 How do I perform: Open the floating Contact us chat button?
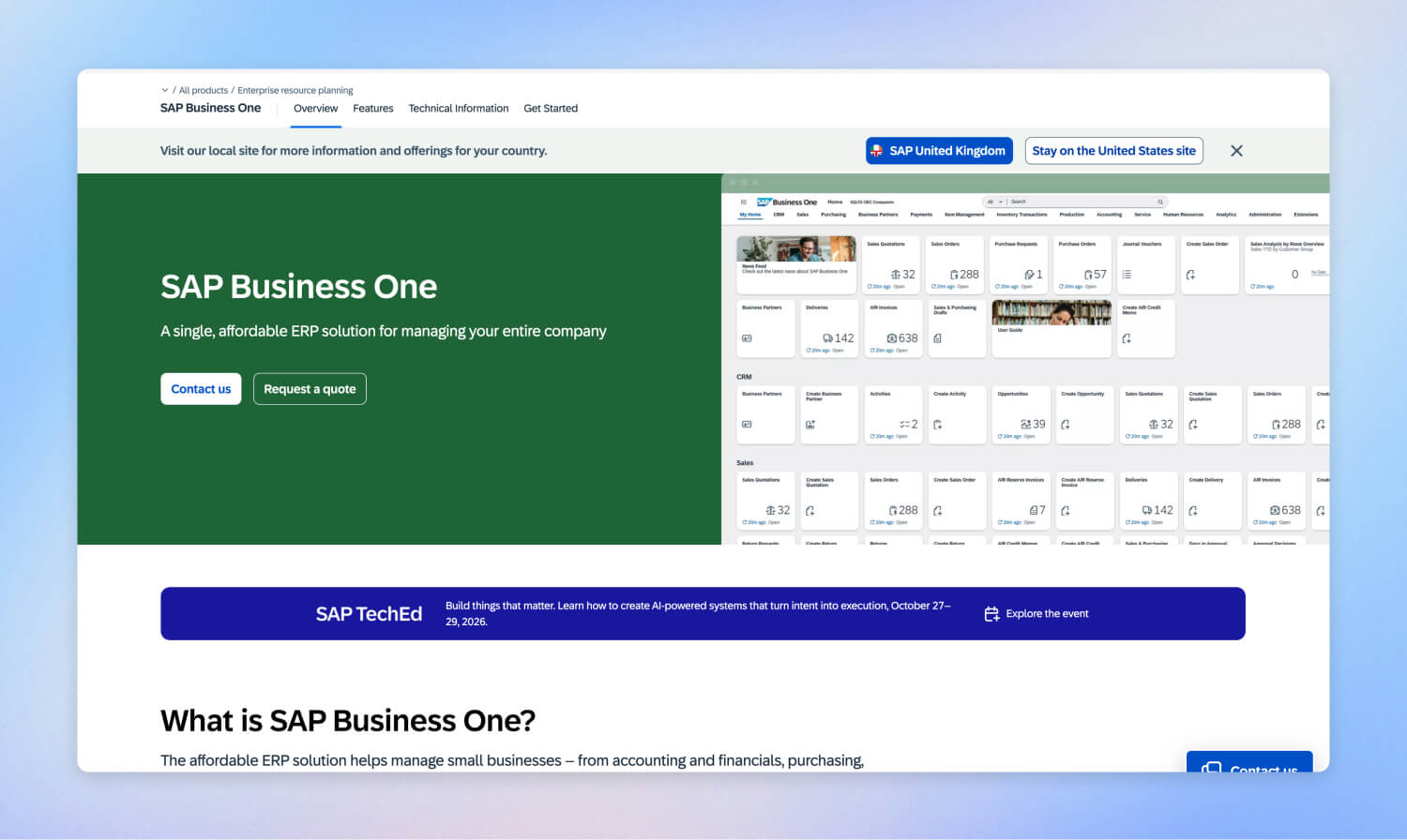1249,761
